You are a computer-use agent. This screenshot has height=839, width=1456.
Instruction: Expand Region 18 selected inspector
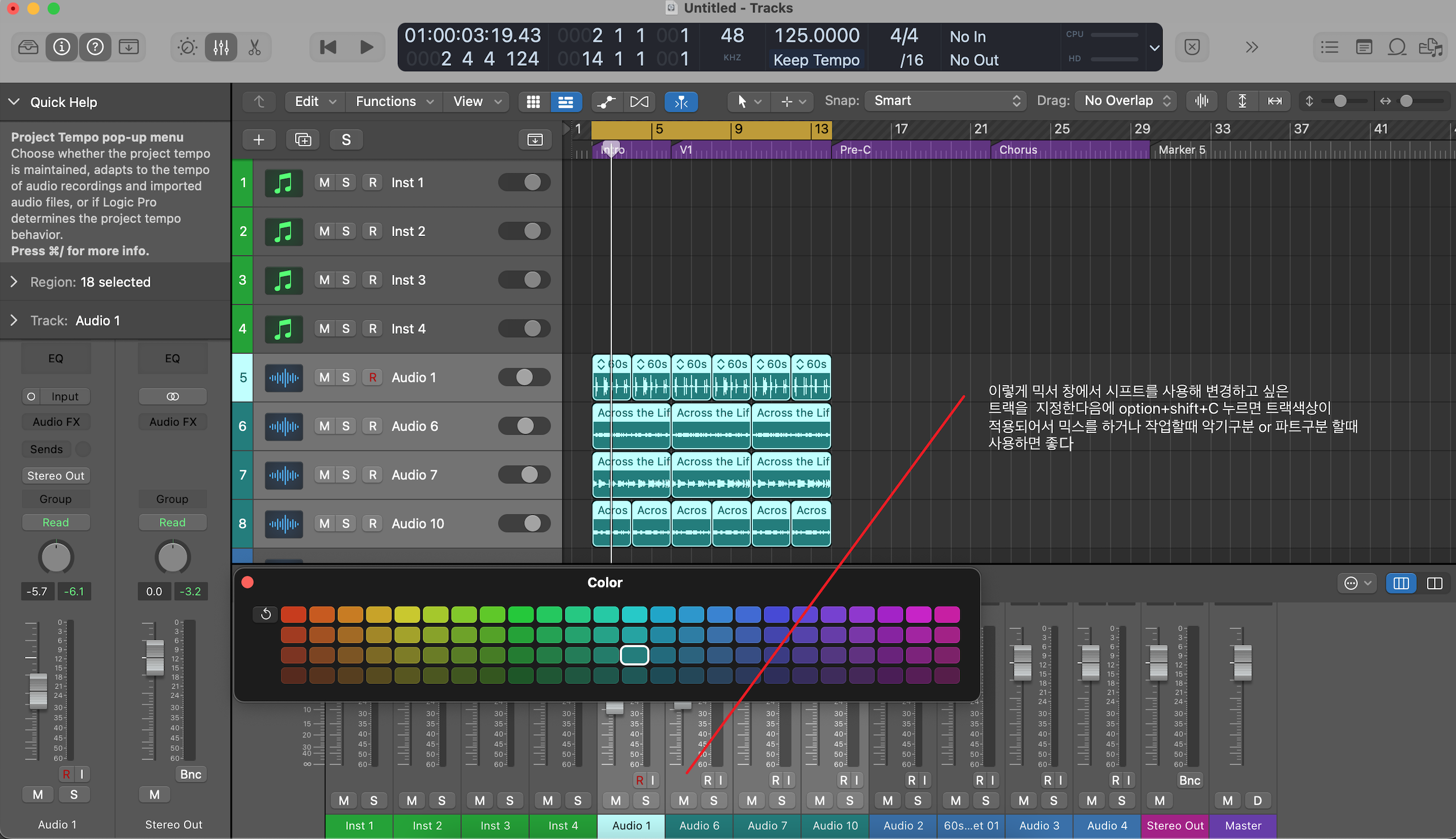coord(14,282)
